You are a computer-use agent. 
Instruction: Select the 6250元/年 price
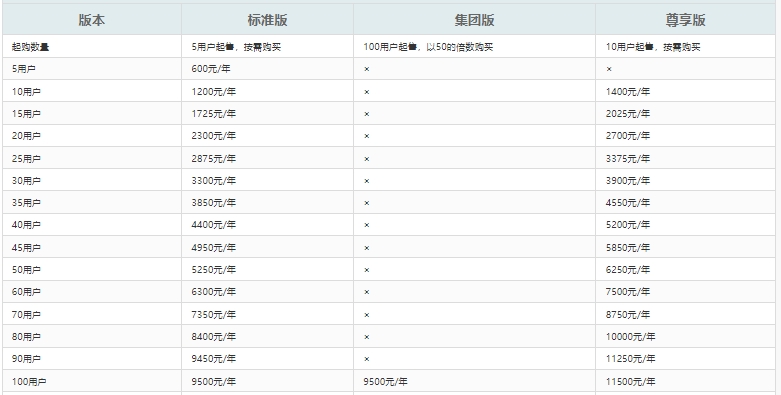(628, 269)
